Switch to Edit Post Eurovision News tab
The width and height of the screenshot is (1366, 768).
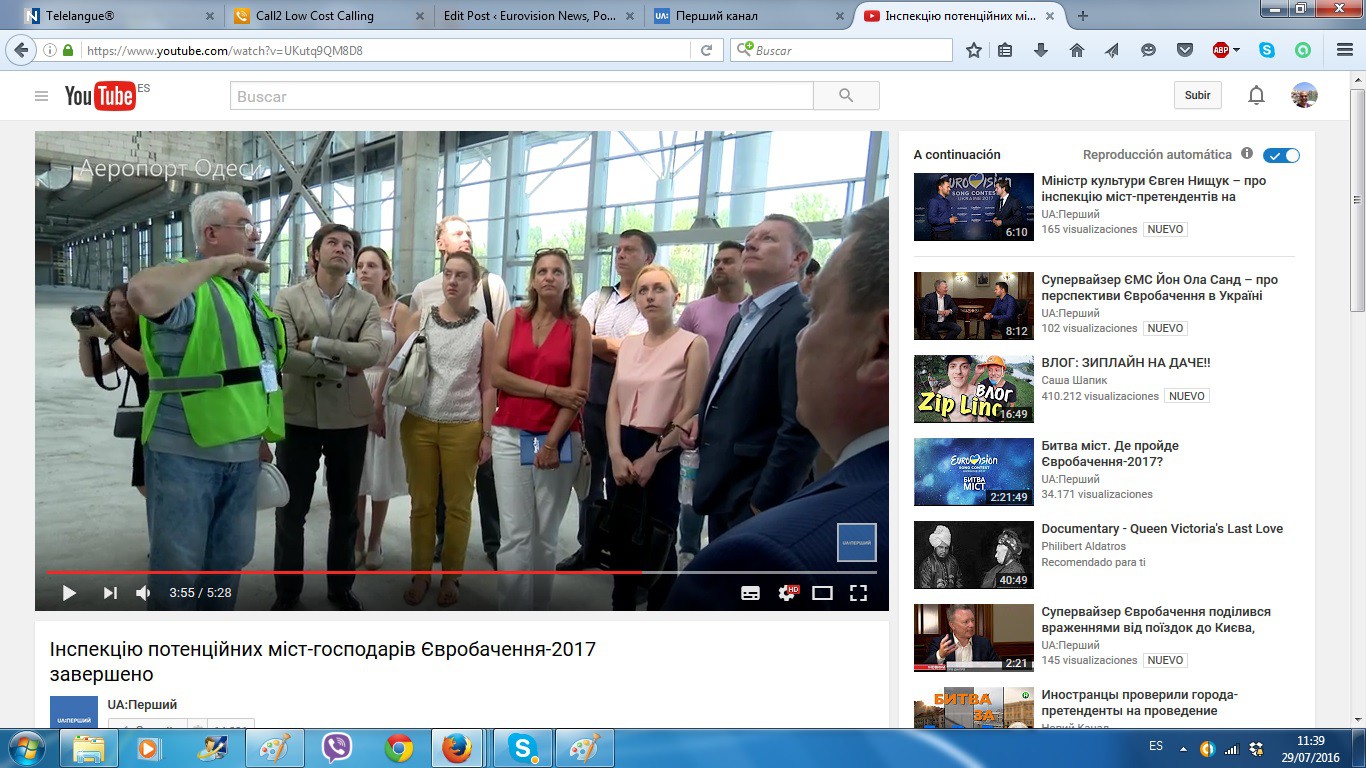point(540,16)
